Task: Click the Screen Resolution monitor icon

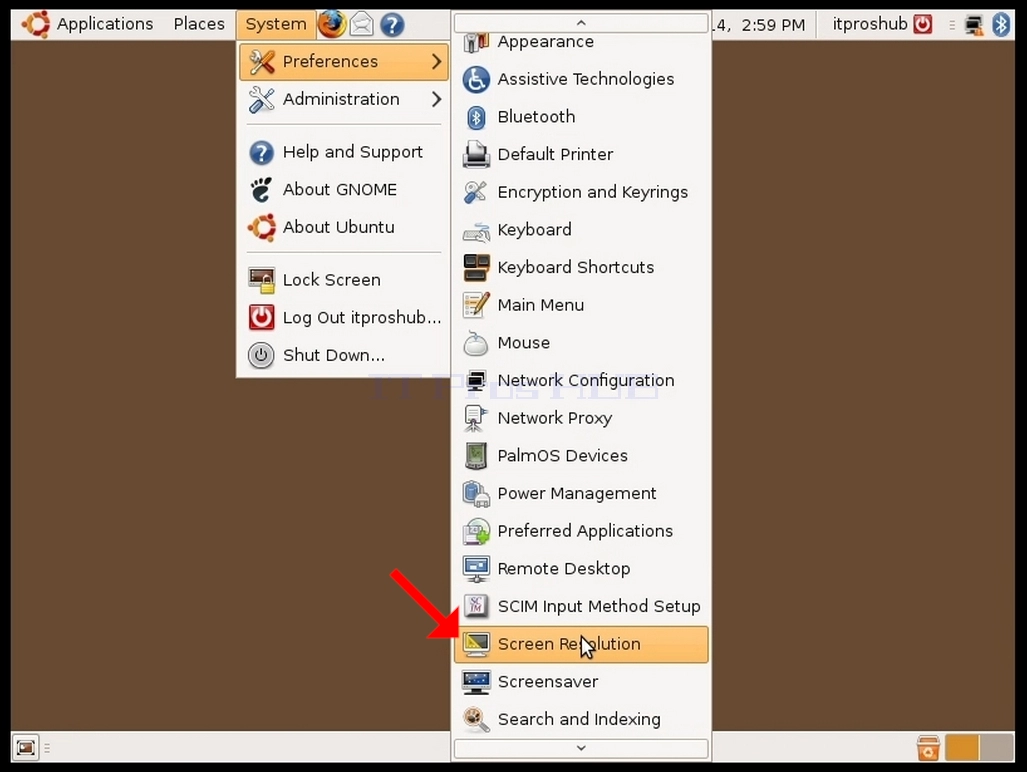Action: coord(476,644)
